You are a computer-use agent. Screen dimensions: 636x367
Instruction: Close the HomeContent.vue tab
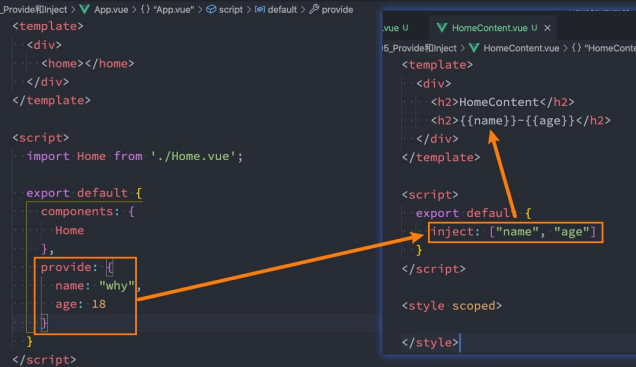[x=548, y=28]
